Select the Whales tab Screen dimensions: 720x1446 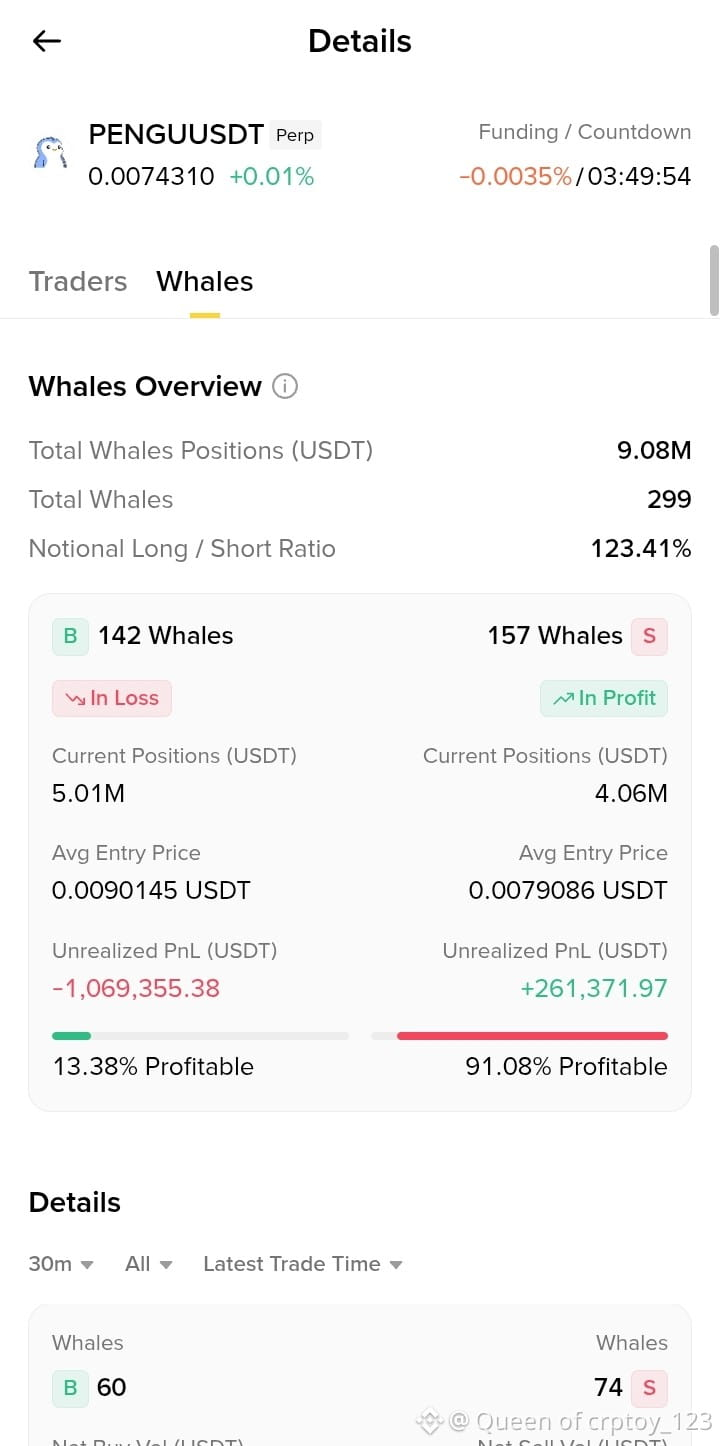(205, 282)
